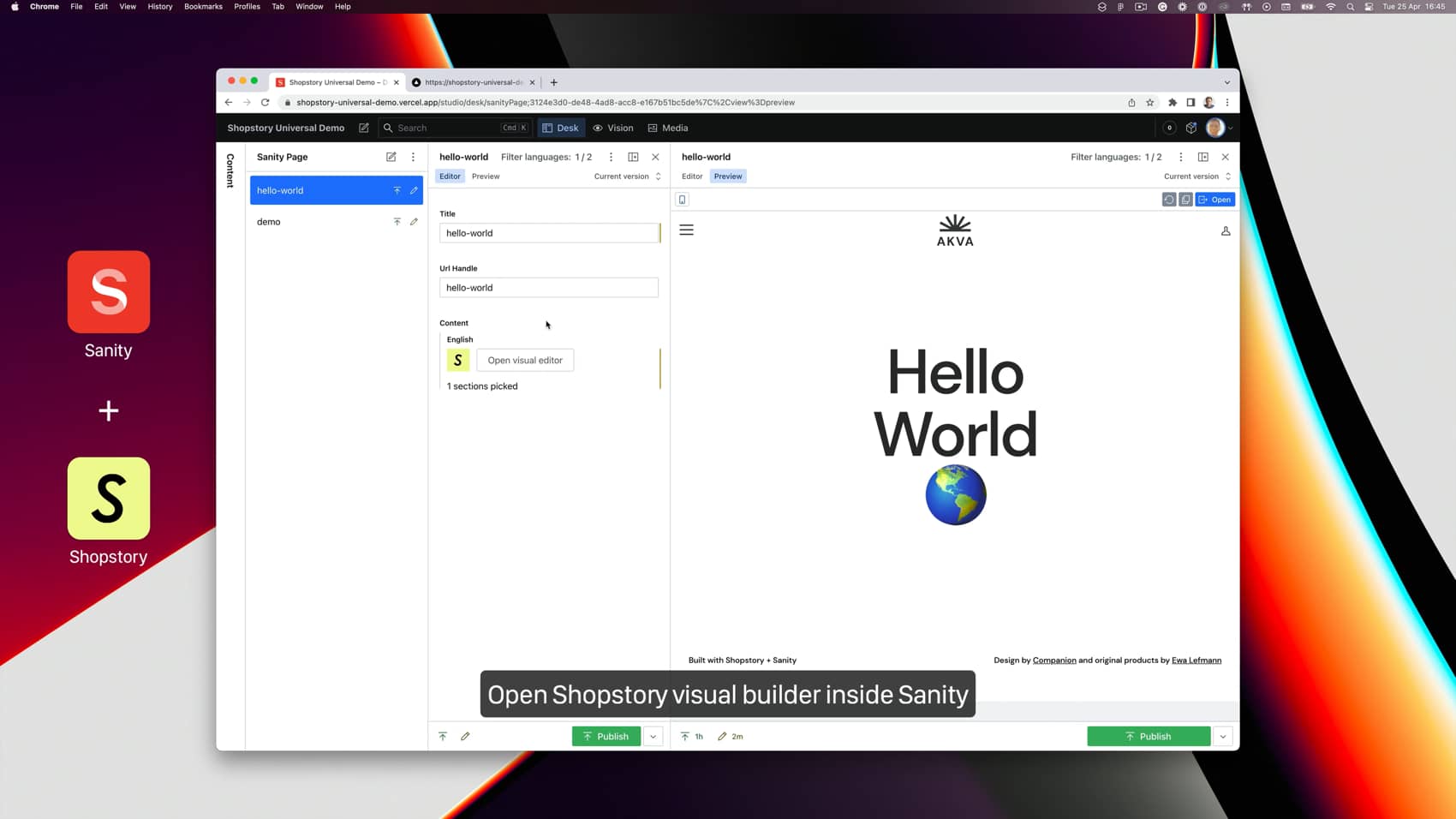
Task: Open editor pane three-dot menu
Action: click(x=611, y=157)
